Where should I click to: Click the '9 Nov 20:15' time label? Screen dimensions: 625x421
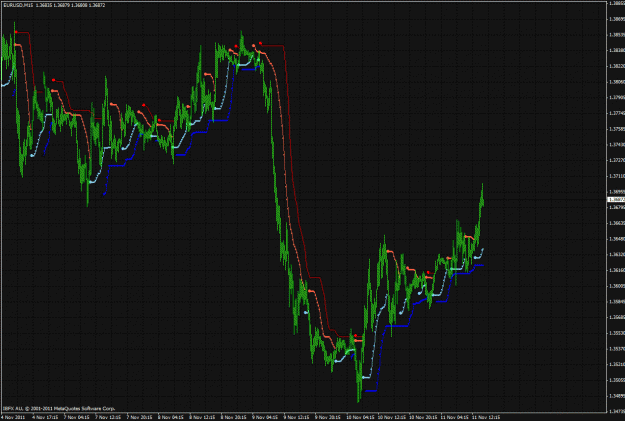[x=328, y=417]
